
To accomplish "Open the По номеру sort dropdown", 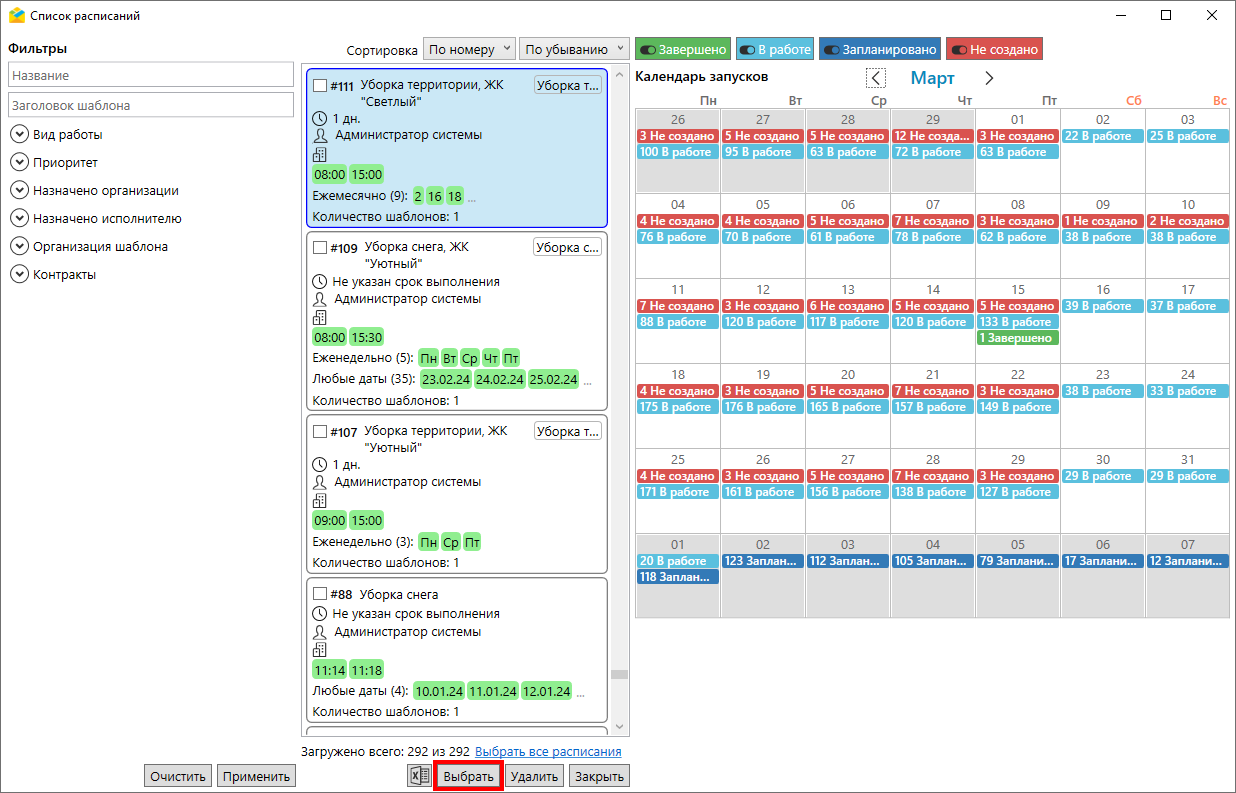I will point(469,49).
